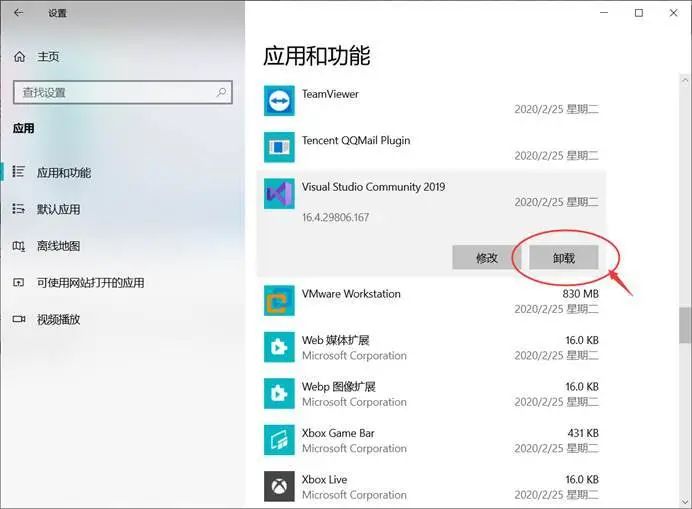Click the Visual Studio Community 2019 icon
This screenshot has height=509, width=692.
point(278,194)
